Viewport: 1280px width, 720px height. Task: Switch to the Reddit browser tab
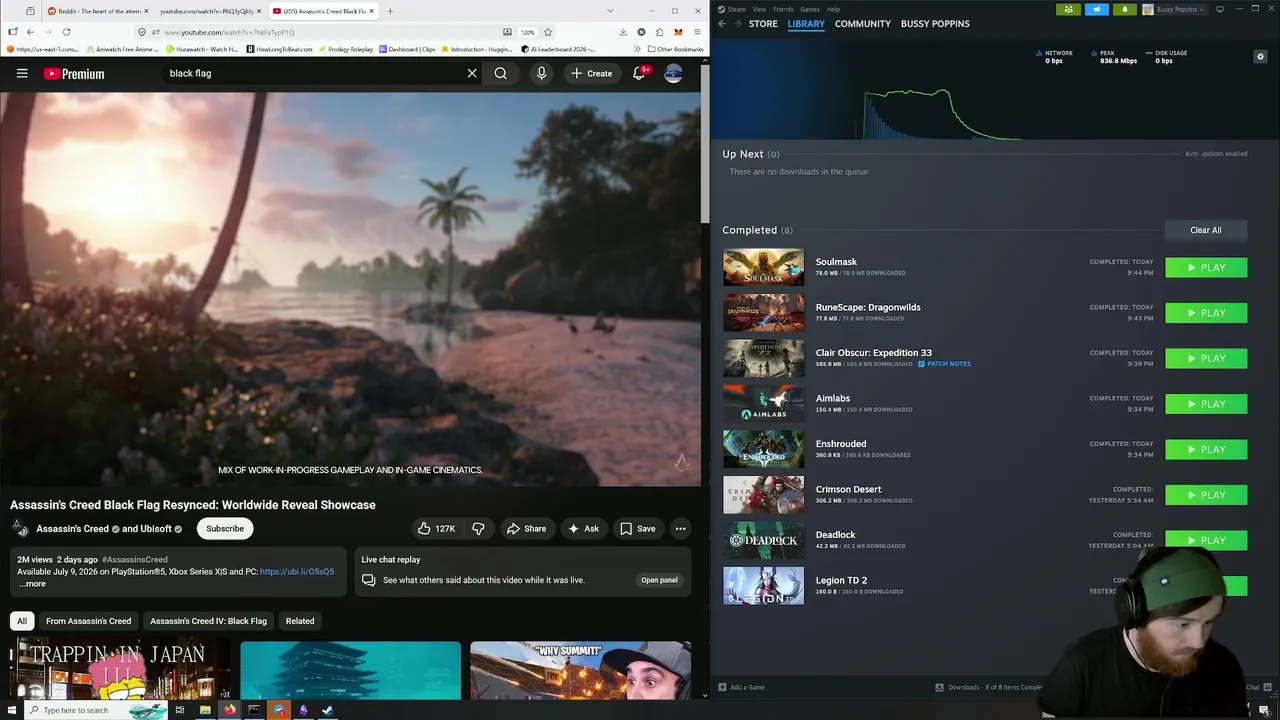96,11
